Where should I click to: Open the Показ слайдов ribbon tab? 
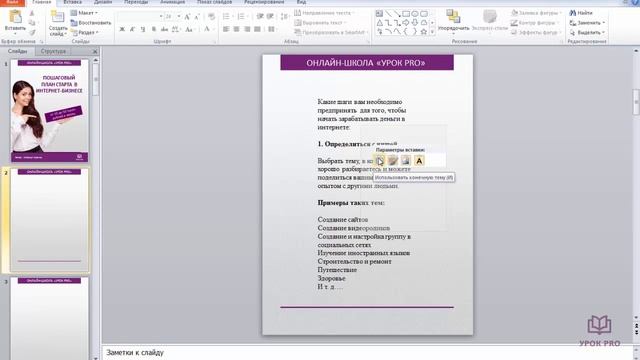(214, 2)
